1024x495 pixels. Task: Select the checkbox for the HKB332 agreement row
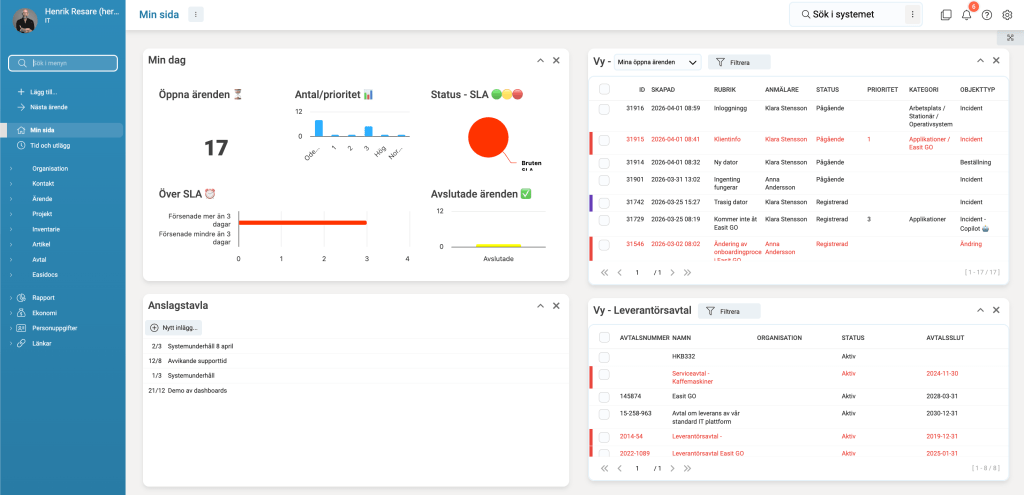click(604, 357)
